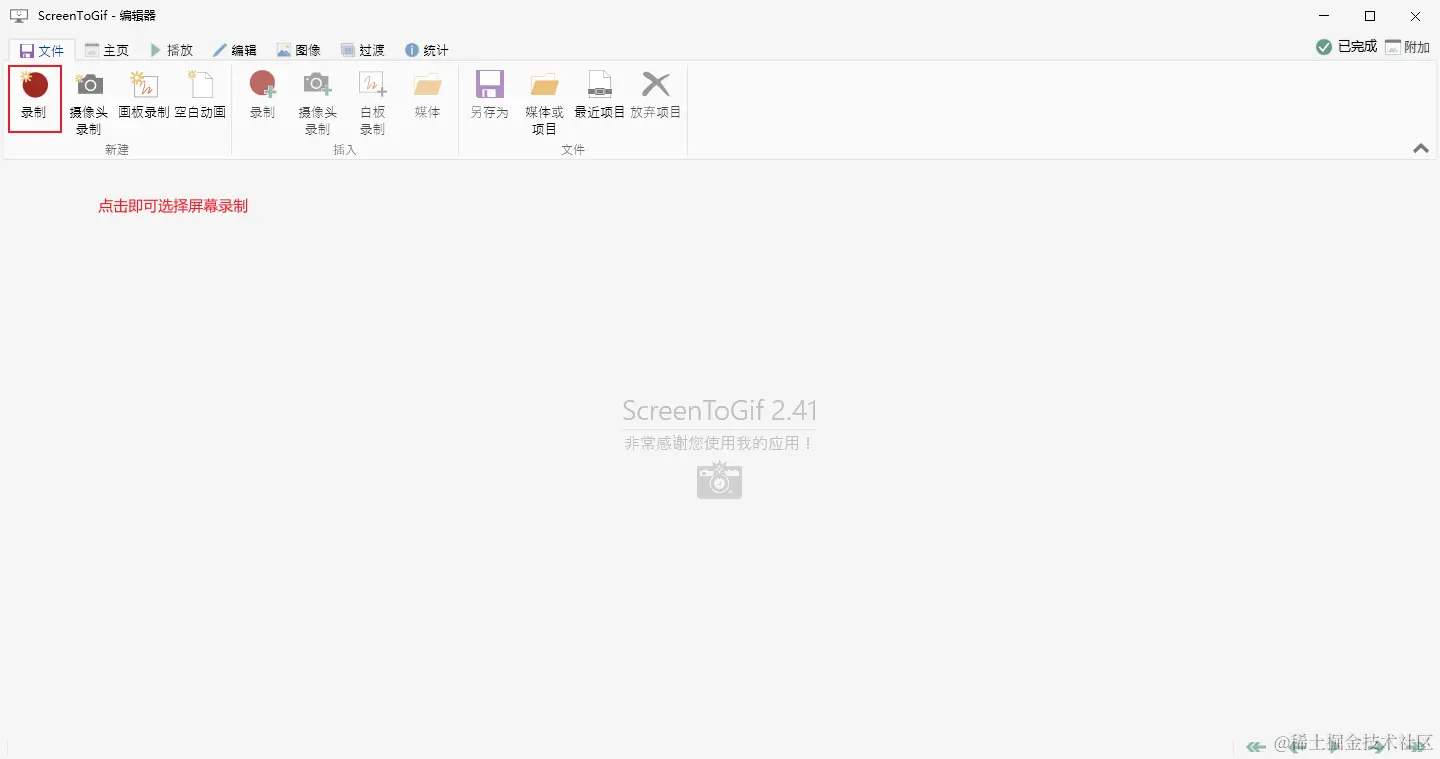Click 放弃项目 discard project
The image size is (1440, 759).
[655, 98]
